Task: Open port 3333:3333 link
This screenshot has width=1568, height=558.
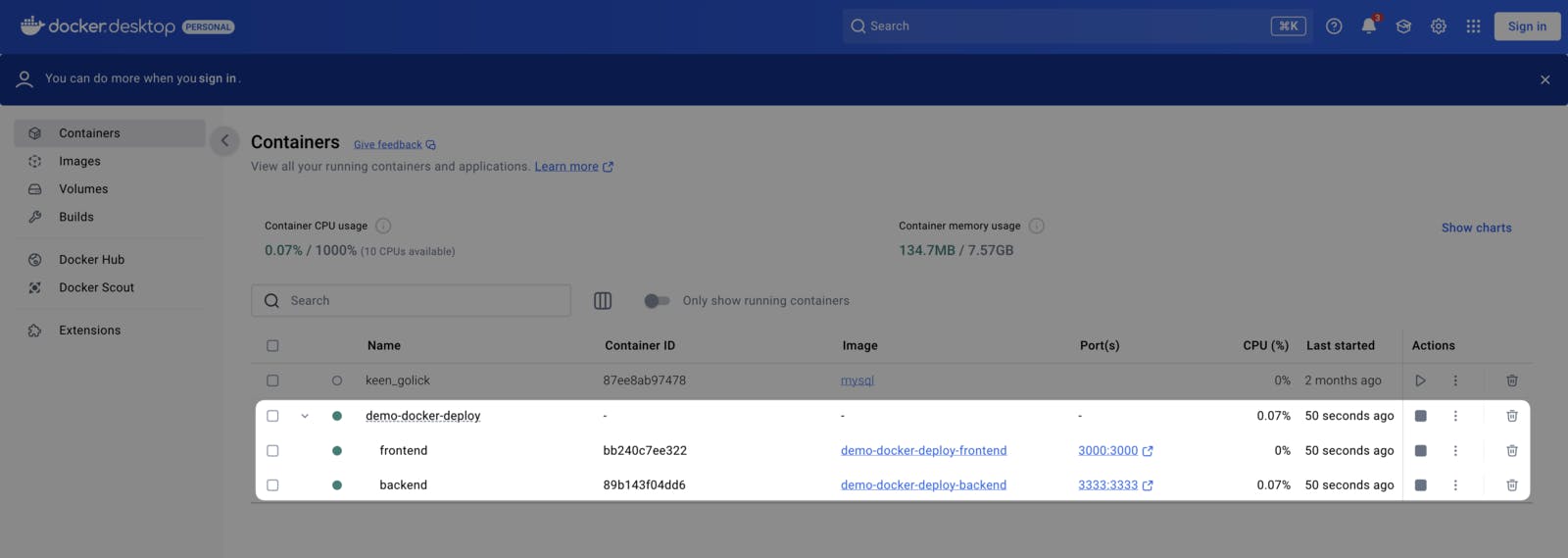Action: (x=1115, y=485)
